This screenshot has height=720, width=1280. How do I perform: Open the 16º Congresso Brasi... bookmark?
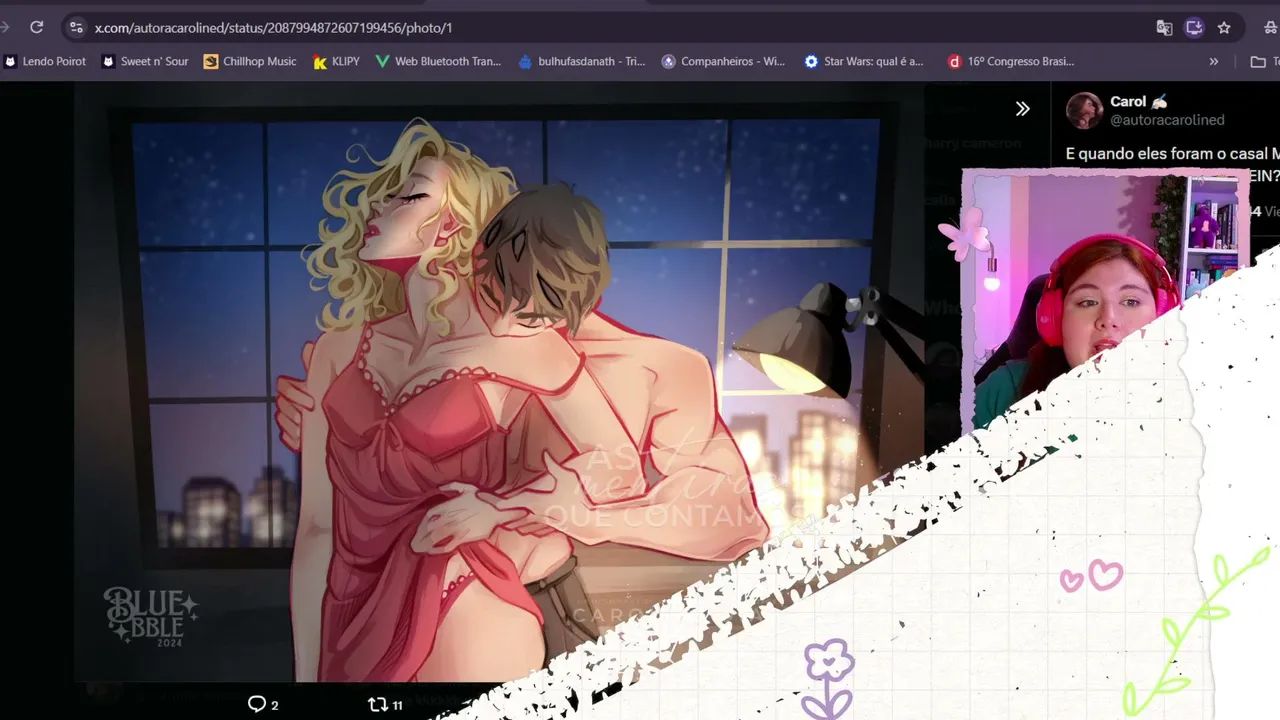point(1011,61)
